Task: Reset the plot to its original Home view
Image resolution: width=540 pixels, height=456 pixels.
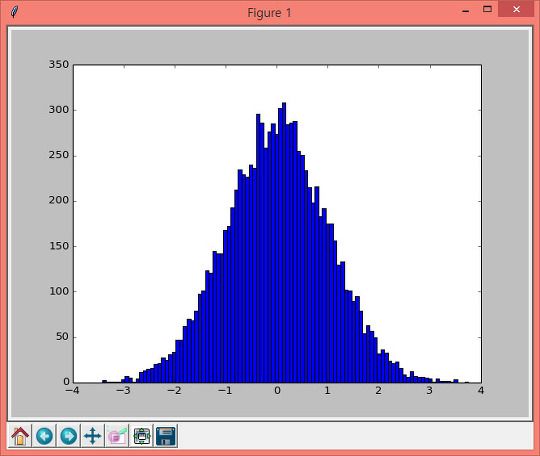Action: (20, 436)
